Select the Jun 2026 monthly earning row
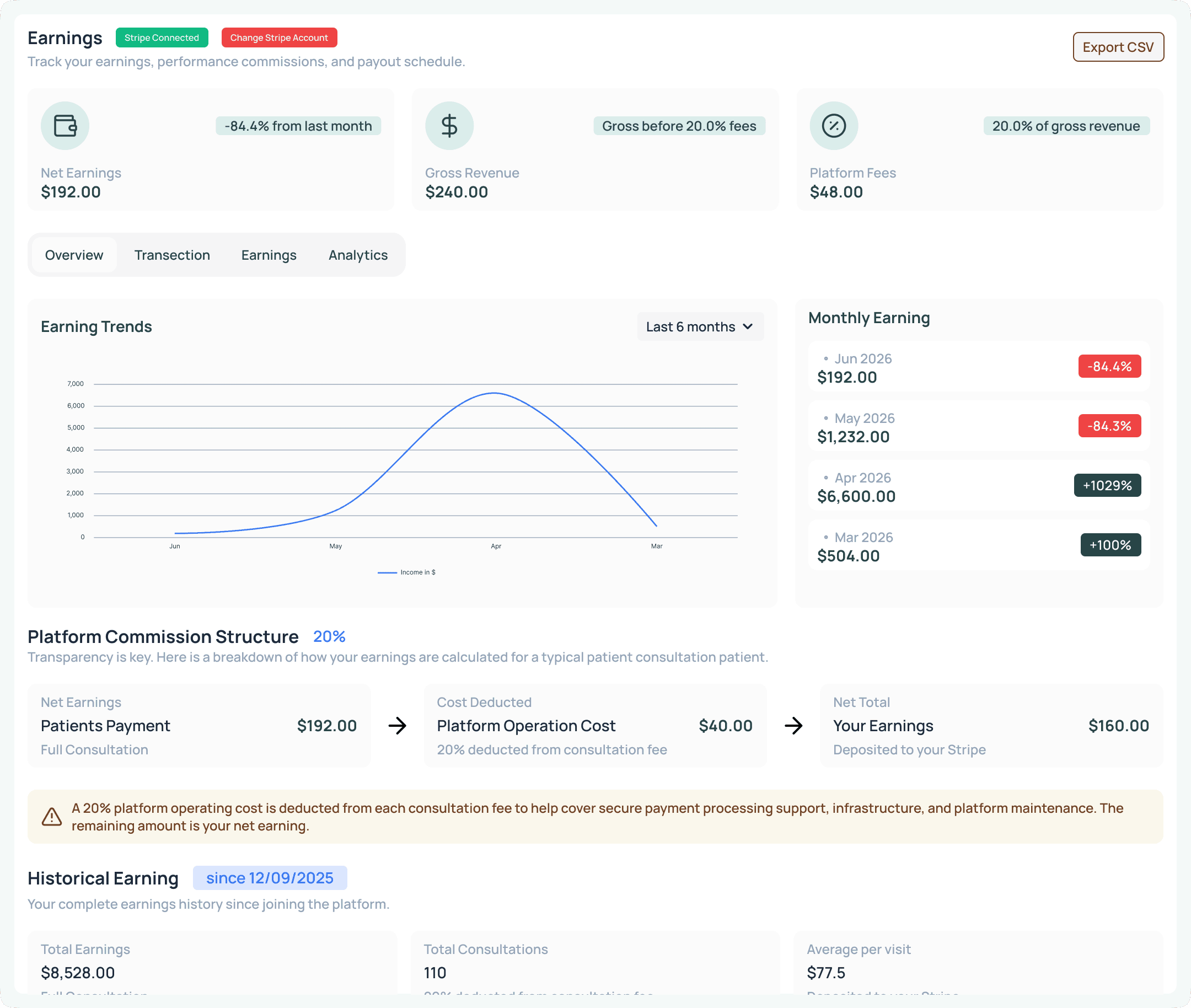 pyautogui.click(x=978, y=366)
